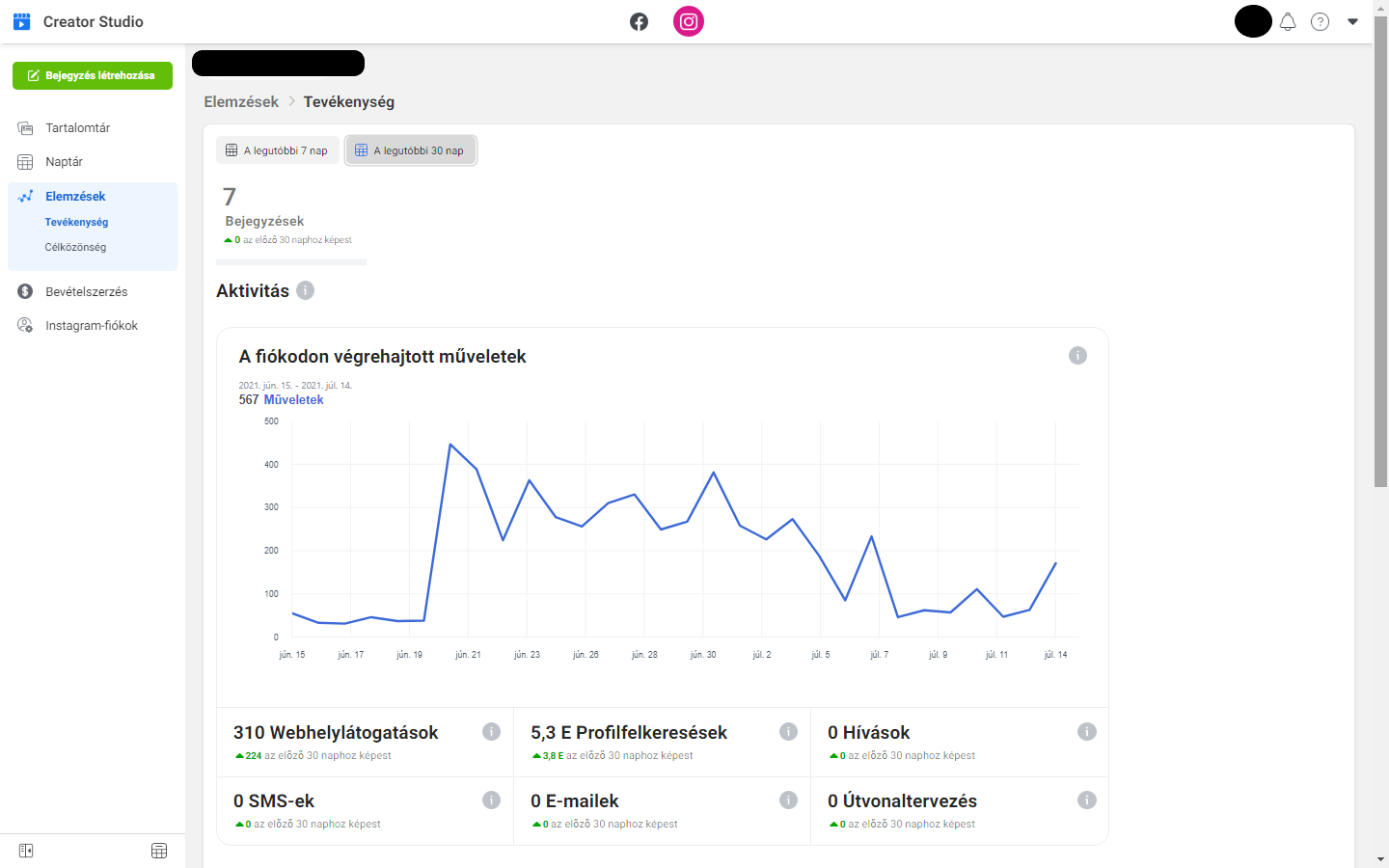Open info for A fiókon végrehajtott műveletek
The width and height of the screenshot is (1389, 868).
[1077, 356]
